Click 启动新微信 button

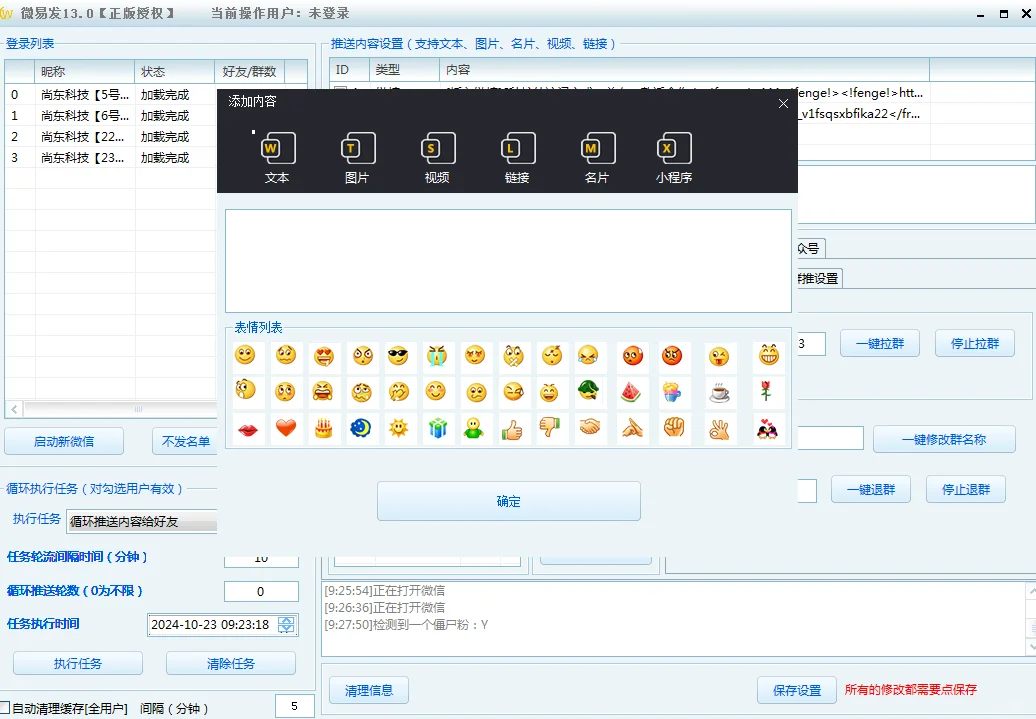(64, 441)
